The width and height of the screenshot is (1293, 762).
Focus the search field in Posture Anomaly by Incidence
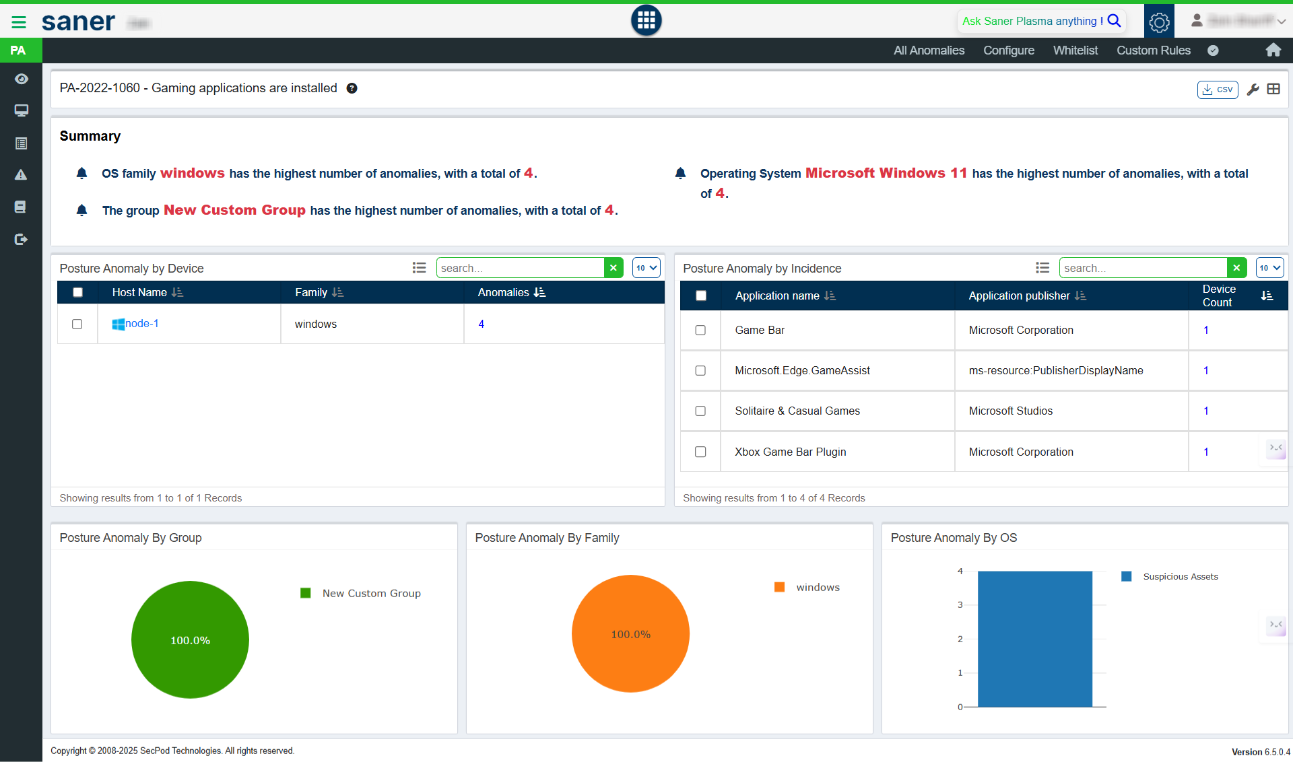click(x=1143, y=268)
